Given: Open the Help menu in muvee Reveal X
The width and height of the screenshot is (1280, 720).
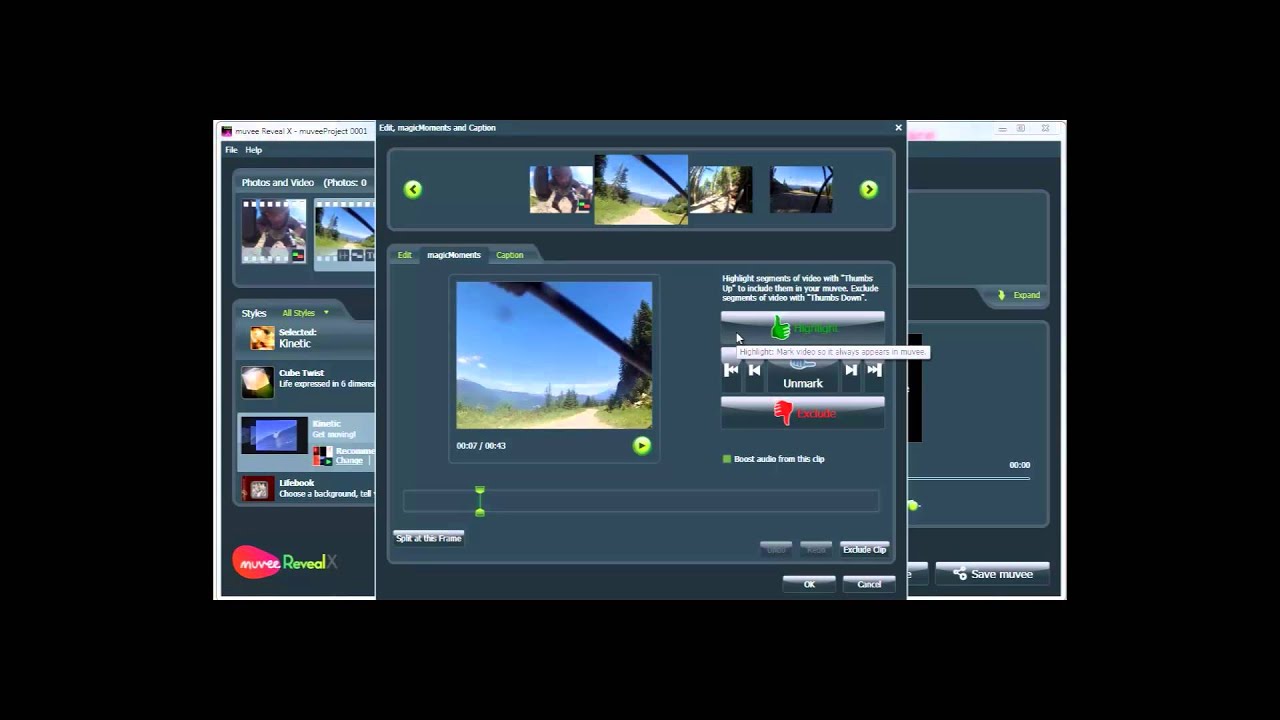Looking at the screenshot, I should tap(254, 150).
